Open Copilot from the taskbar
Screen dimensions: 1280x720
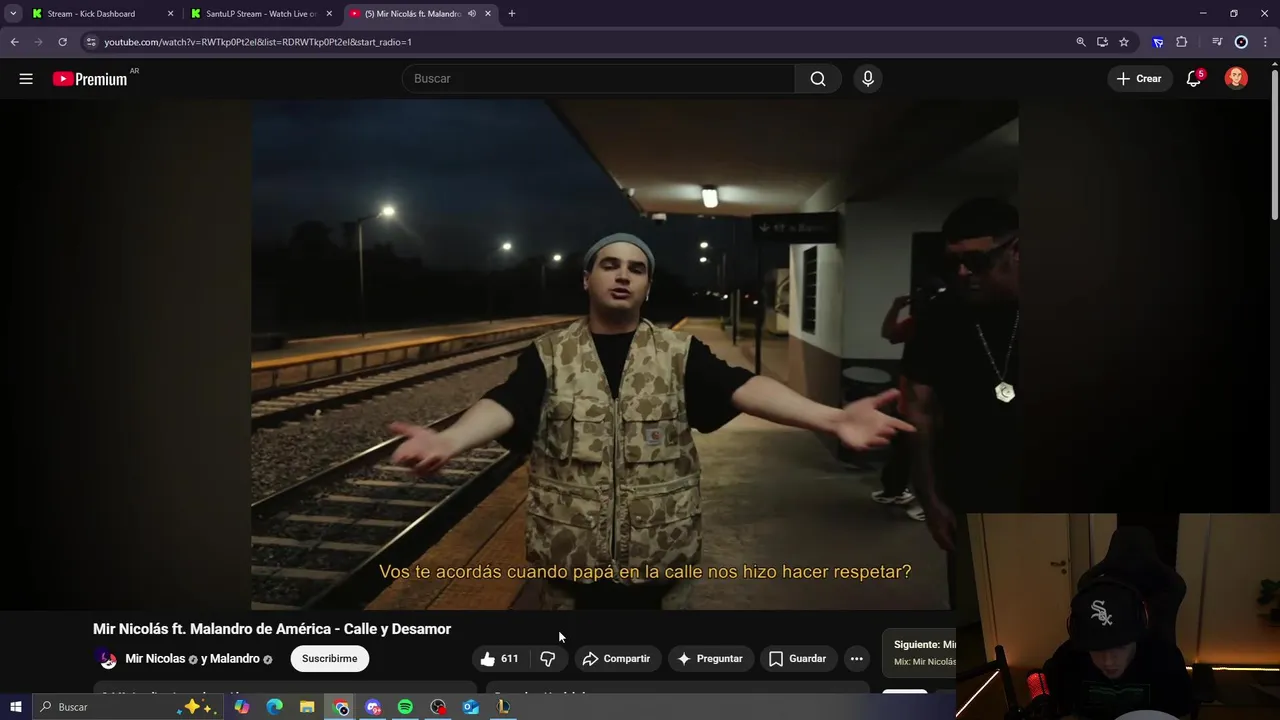[242, 707]
